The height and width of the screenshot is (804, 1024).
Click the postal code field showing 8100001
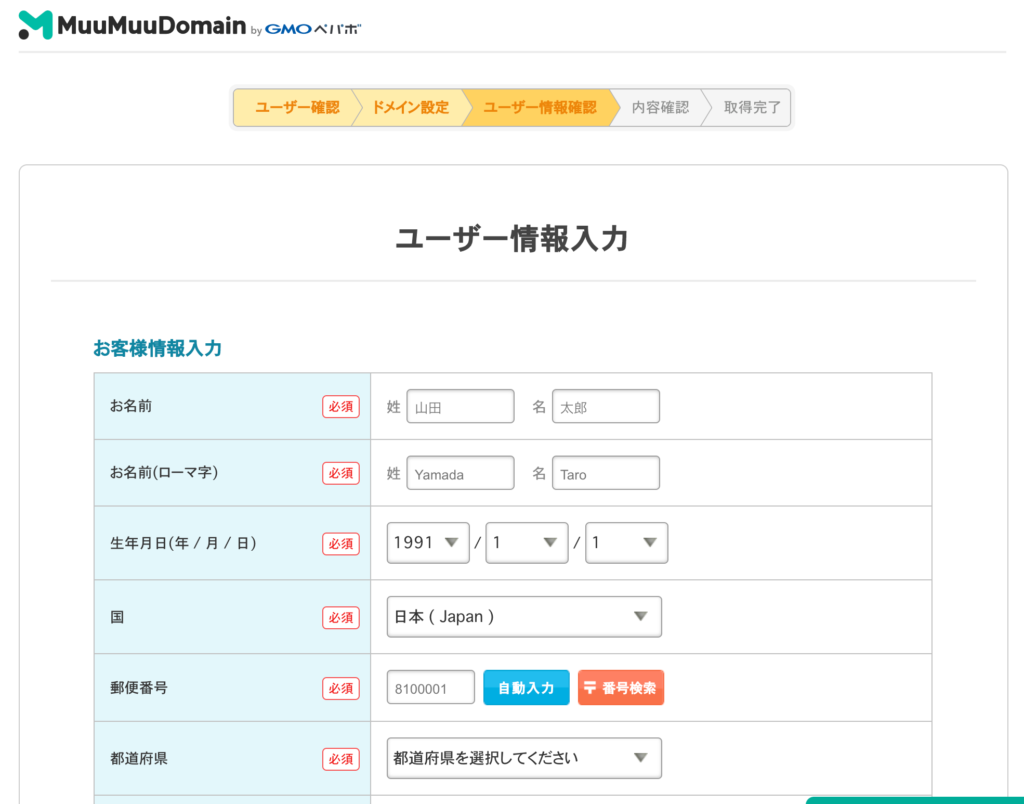431,688
